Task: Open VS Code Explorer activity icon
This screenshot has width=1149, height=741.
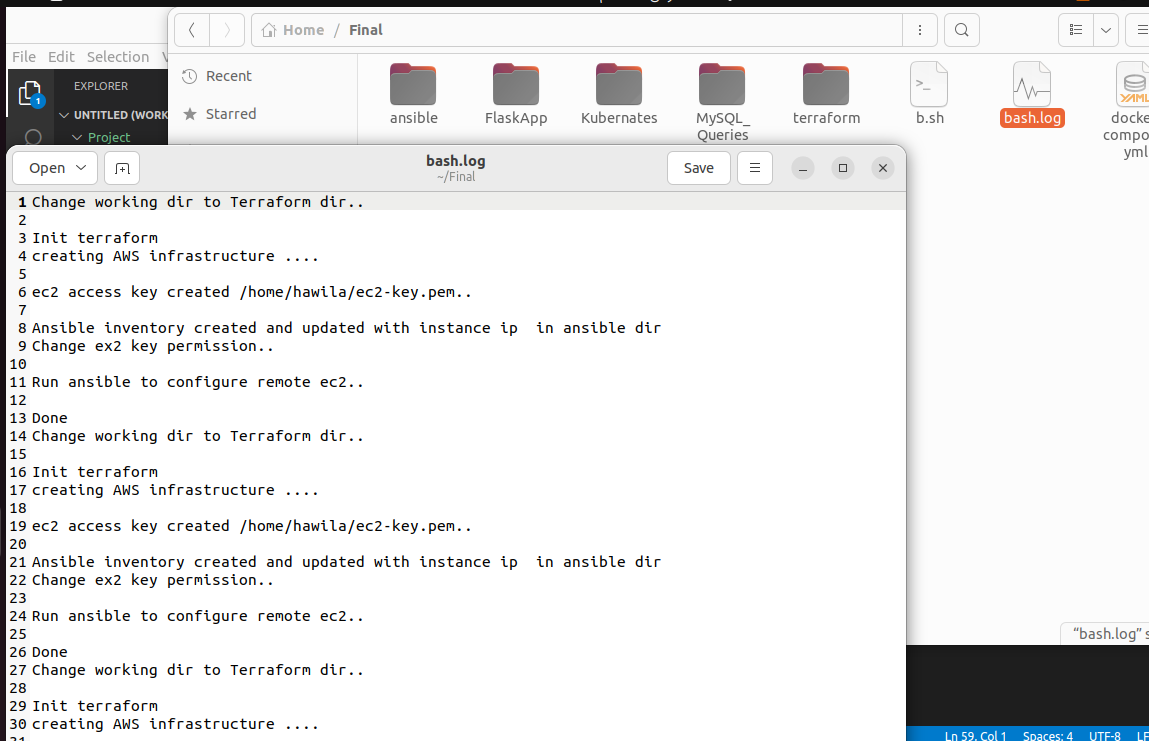Action: (x=30, y=93)
